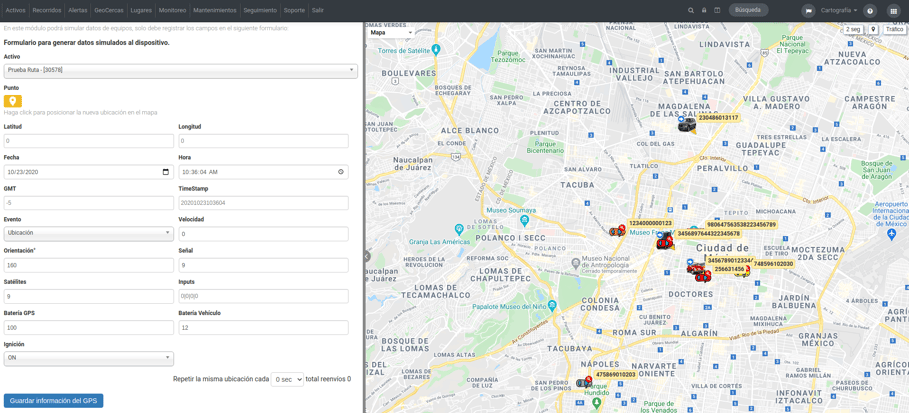Viewport: 909px width, 413px height.
Task: Open the grid apps icon at top right
Action: tap(893, 10)
